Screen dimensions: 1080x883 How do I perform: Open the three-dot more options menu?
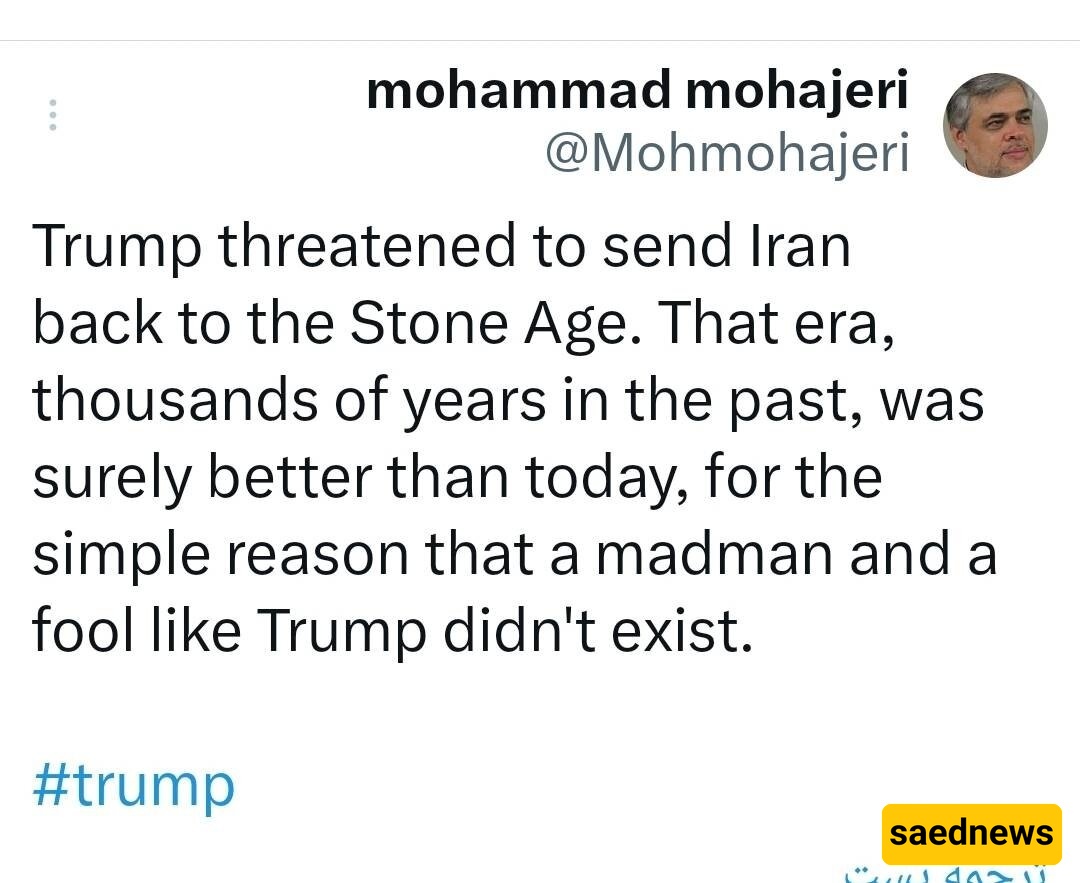[x=52, y=115]
